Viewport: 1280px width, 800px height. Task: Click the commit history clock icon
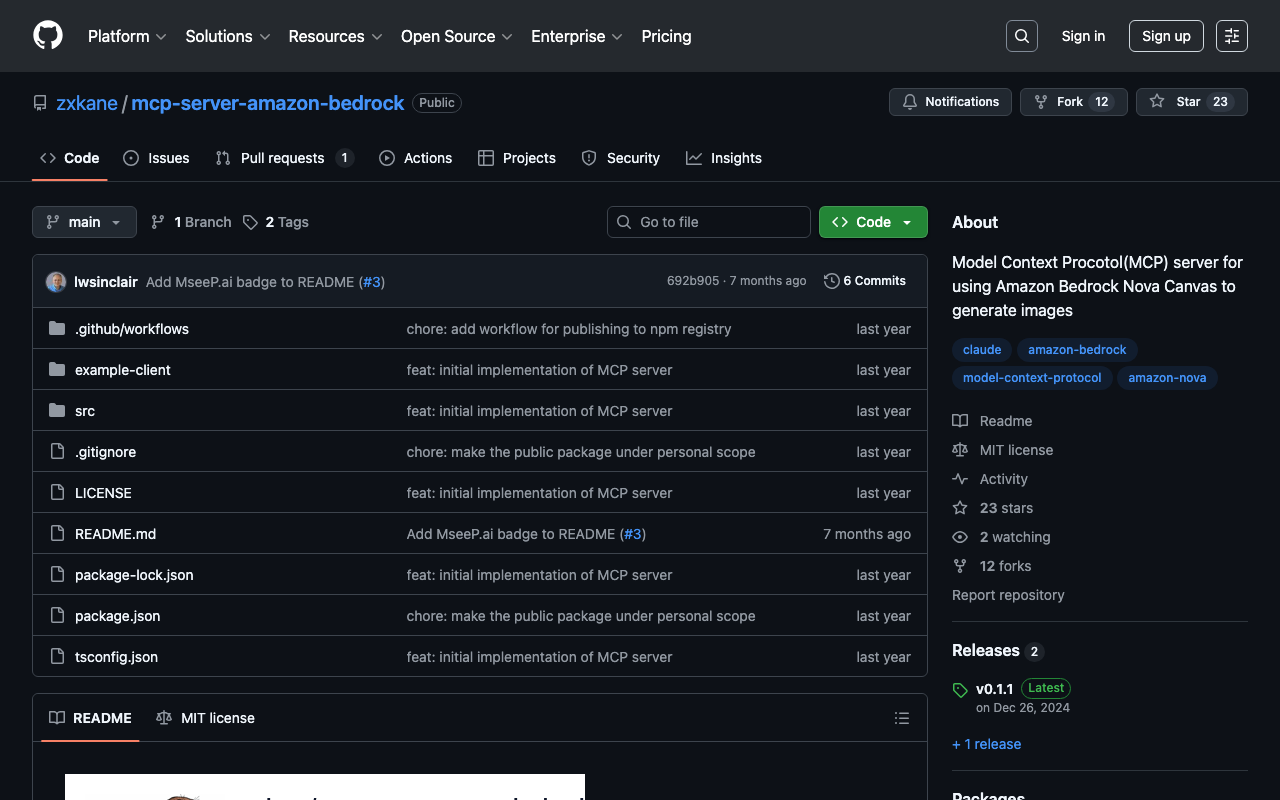click(x=831, y=281)
